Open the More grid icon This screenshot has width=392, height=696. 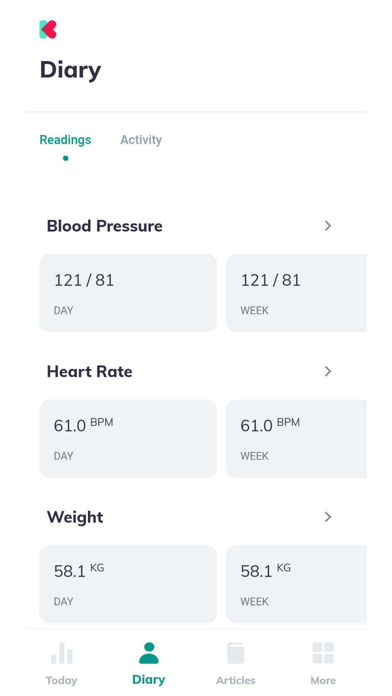pyautogui.click(x=323, y=653)
